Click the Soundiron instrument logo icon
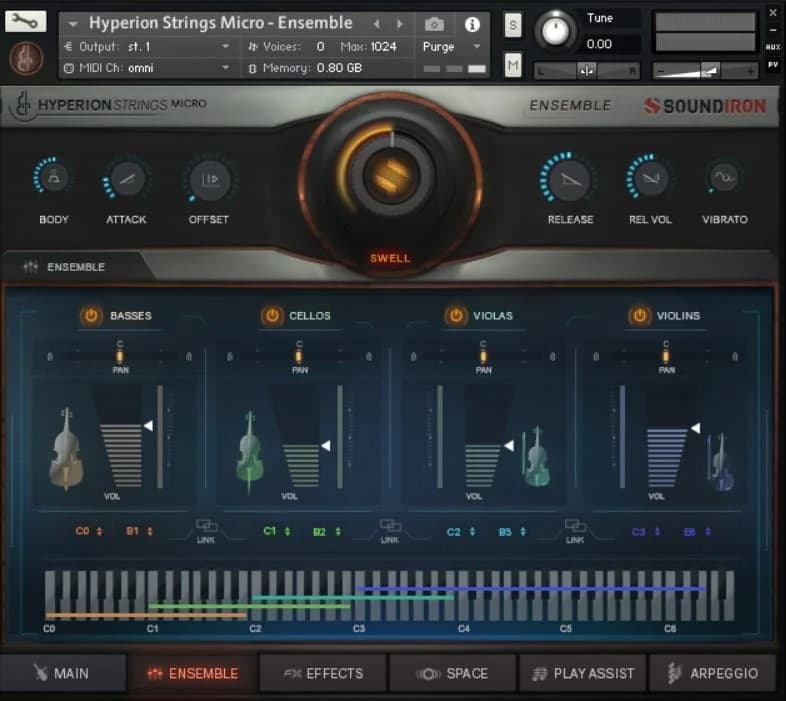 coord(26,58)
